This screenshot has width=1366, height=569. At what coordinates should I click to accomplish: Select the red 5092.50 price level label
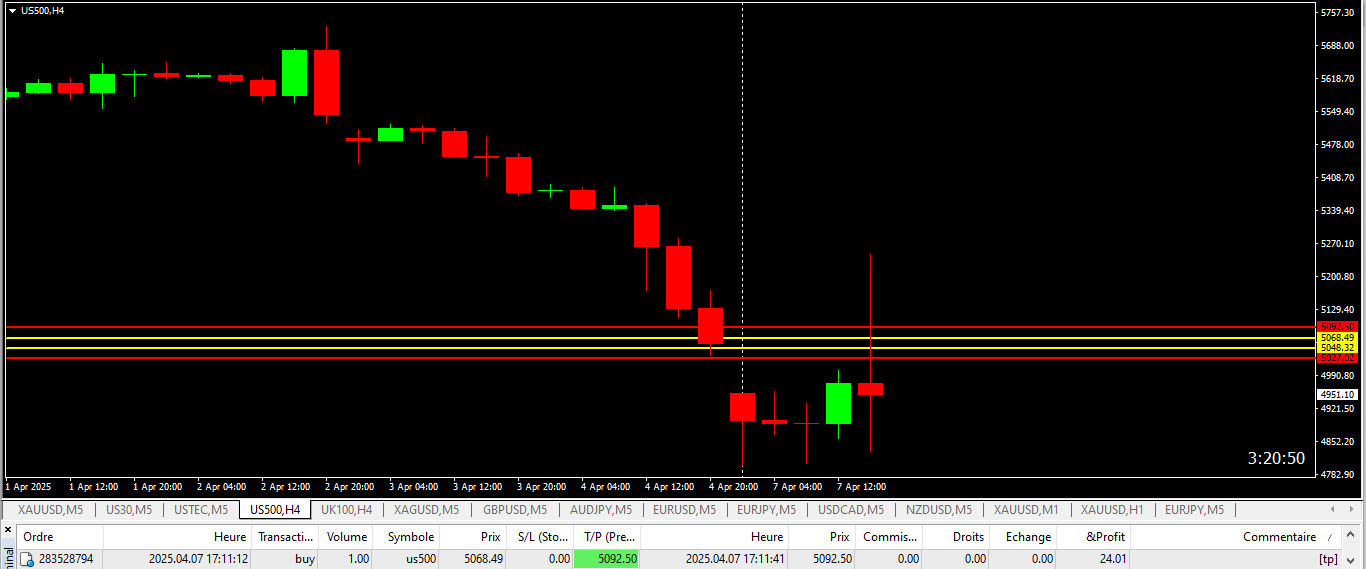point(1337,327)
